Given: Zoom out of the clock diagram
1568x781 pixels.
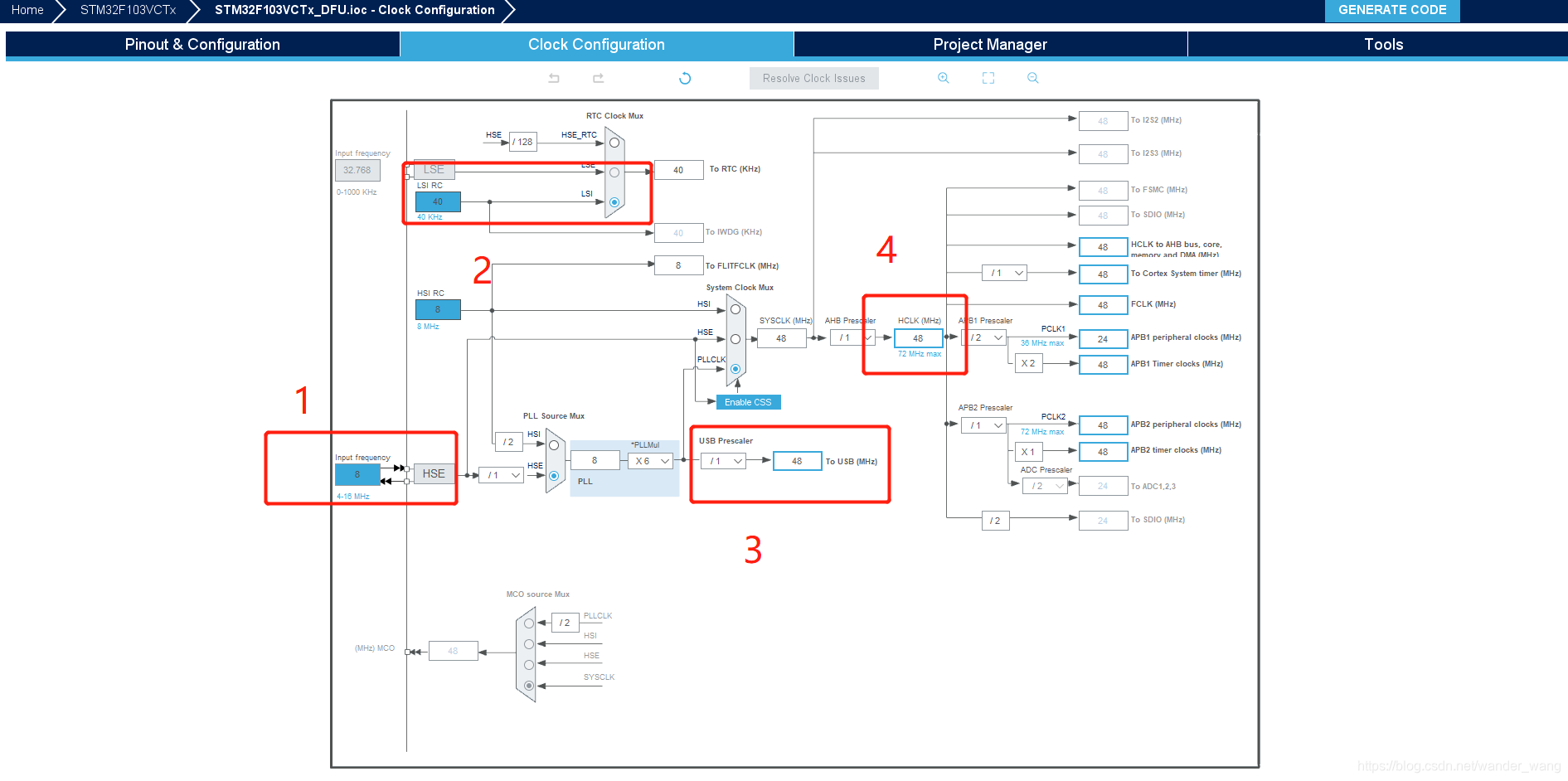Looking at the screenshot, I should point(1033,78).
